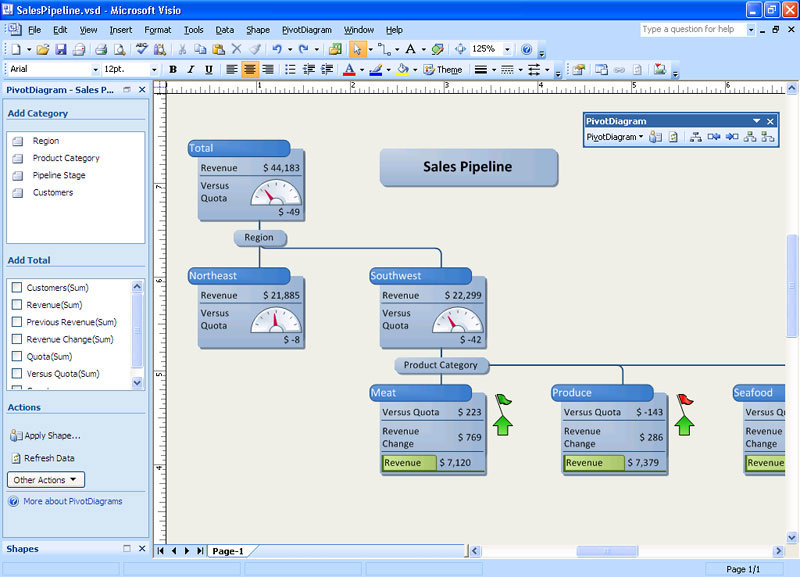Click the Type a question for help box
This screenshot has height=577, width=800.
(692, 29)
